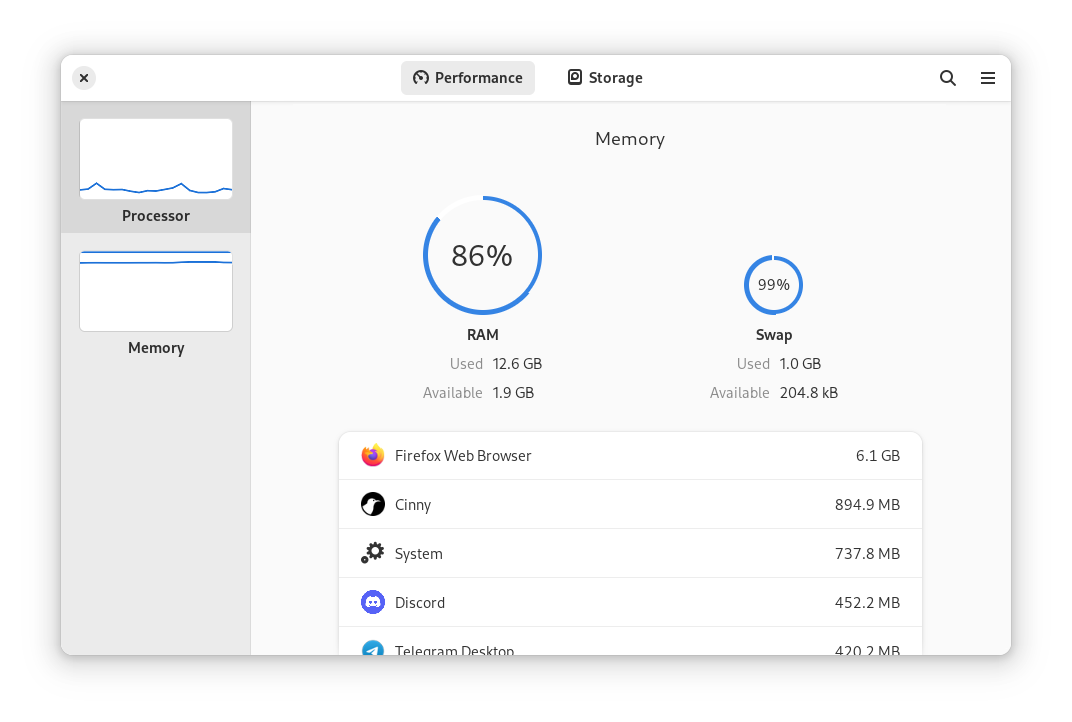Click the Cinny app icon

(373, 505)
